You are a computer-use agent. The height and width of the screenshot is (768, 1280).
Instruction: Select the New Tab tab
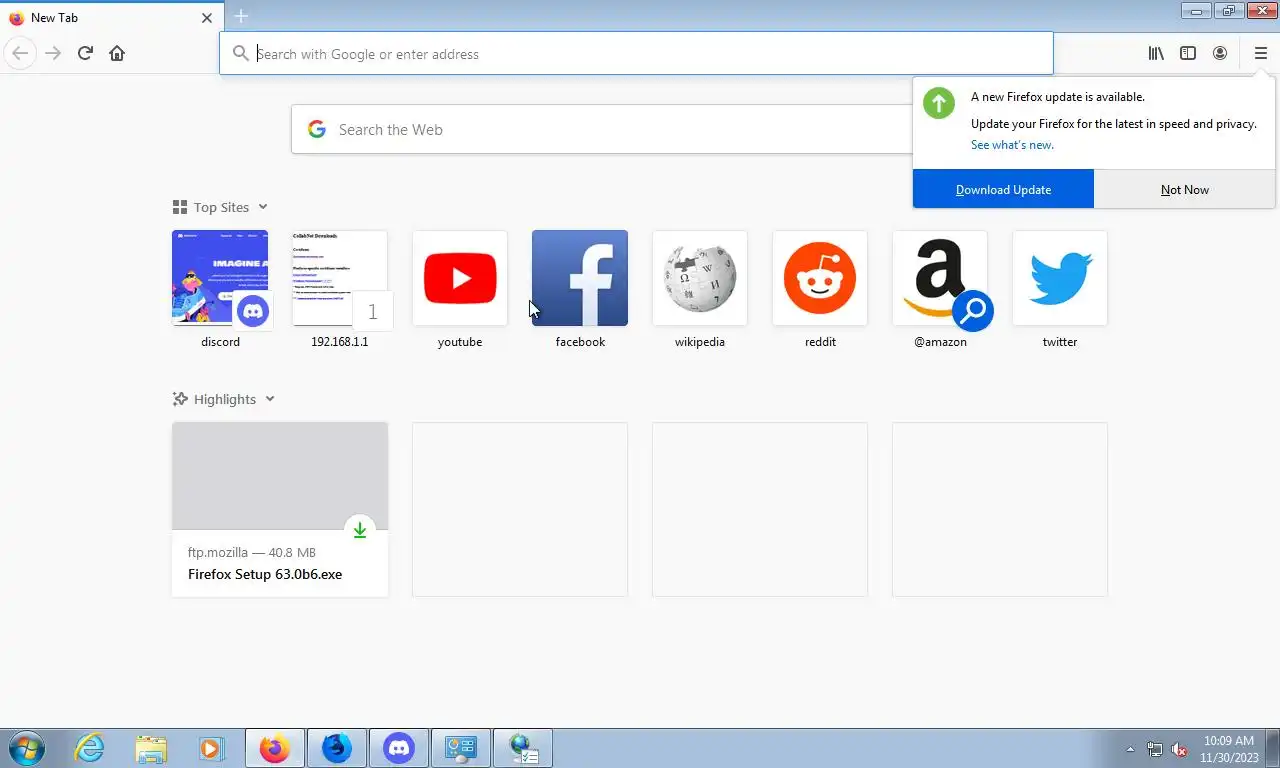(110, 18)
